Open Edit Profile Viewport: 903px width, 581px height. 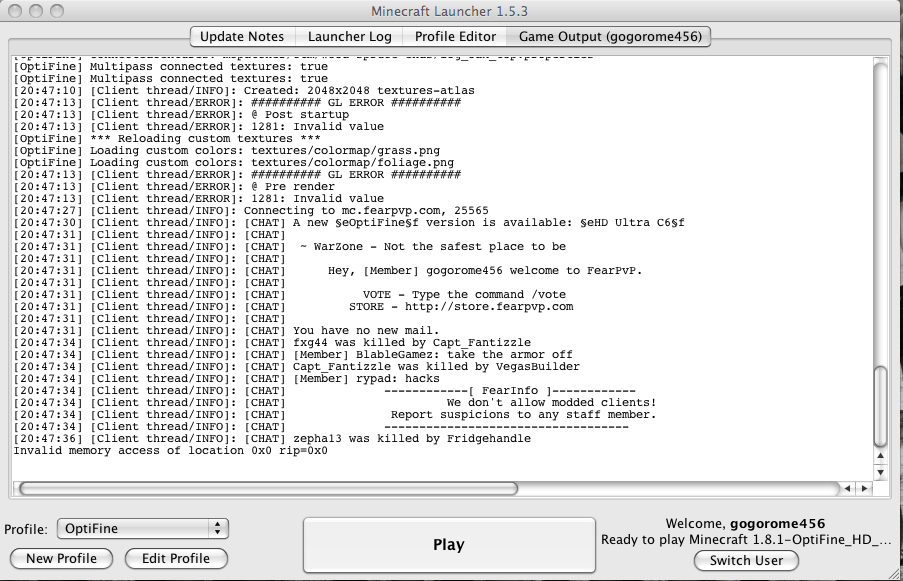[x=176, y=558]
